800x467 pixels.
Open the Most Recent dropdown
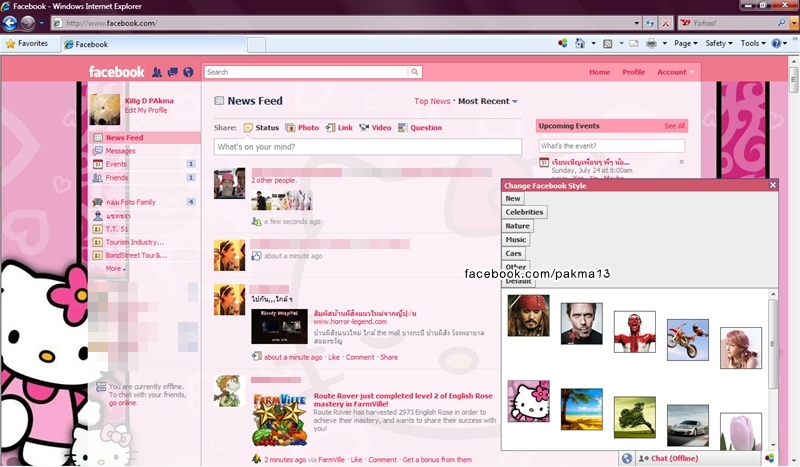click(488, 101)
